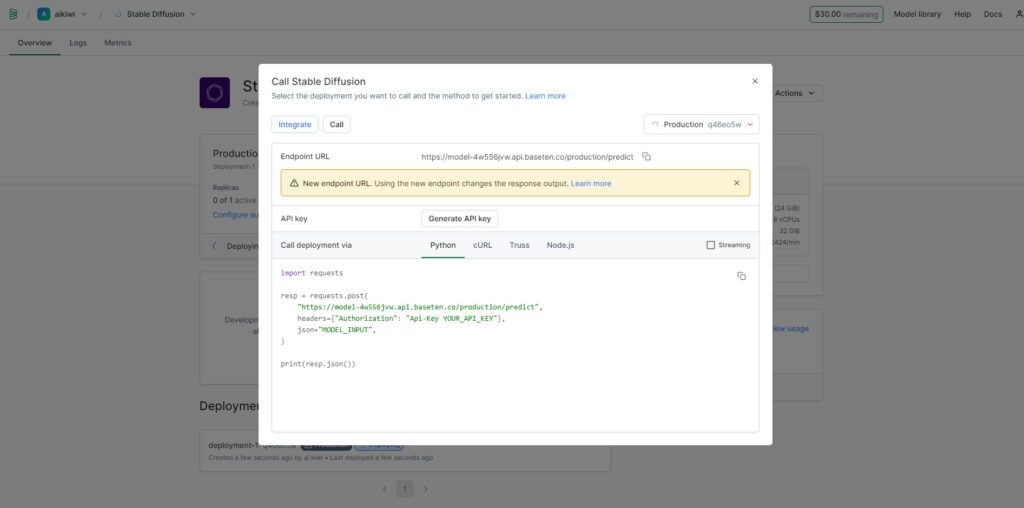Screen dimensions: 1024x508
Task: Click the $30.00 remaining credits button
Action: 846,14
